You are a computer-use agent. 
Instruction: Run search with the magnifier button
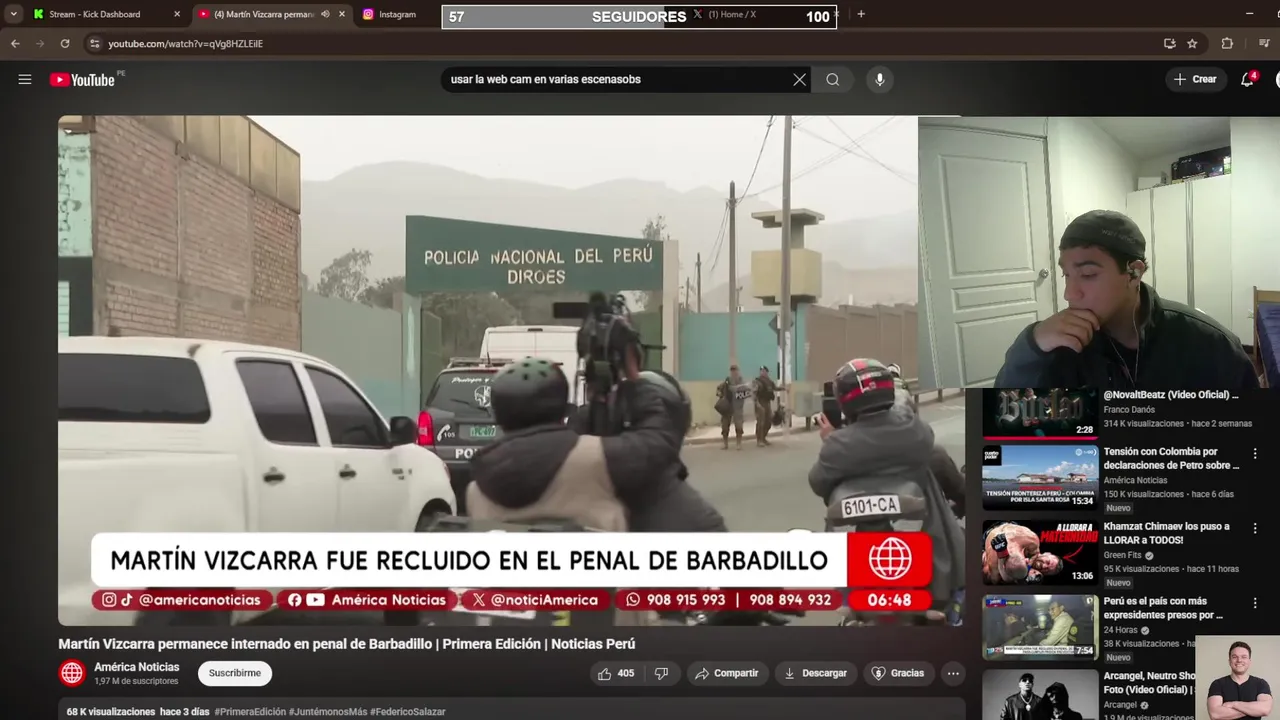pos(832,80)
